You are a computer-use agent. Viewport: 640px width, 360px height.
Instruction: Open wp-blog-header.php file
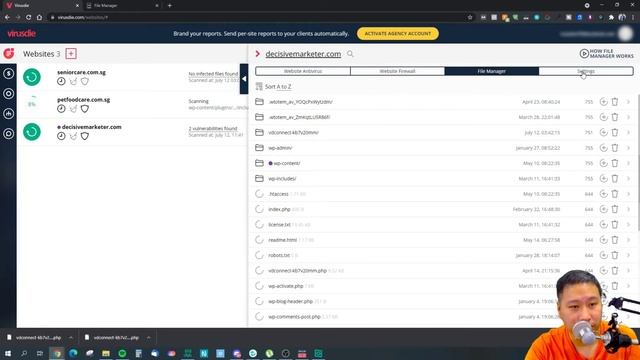290,301
